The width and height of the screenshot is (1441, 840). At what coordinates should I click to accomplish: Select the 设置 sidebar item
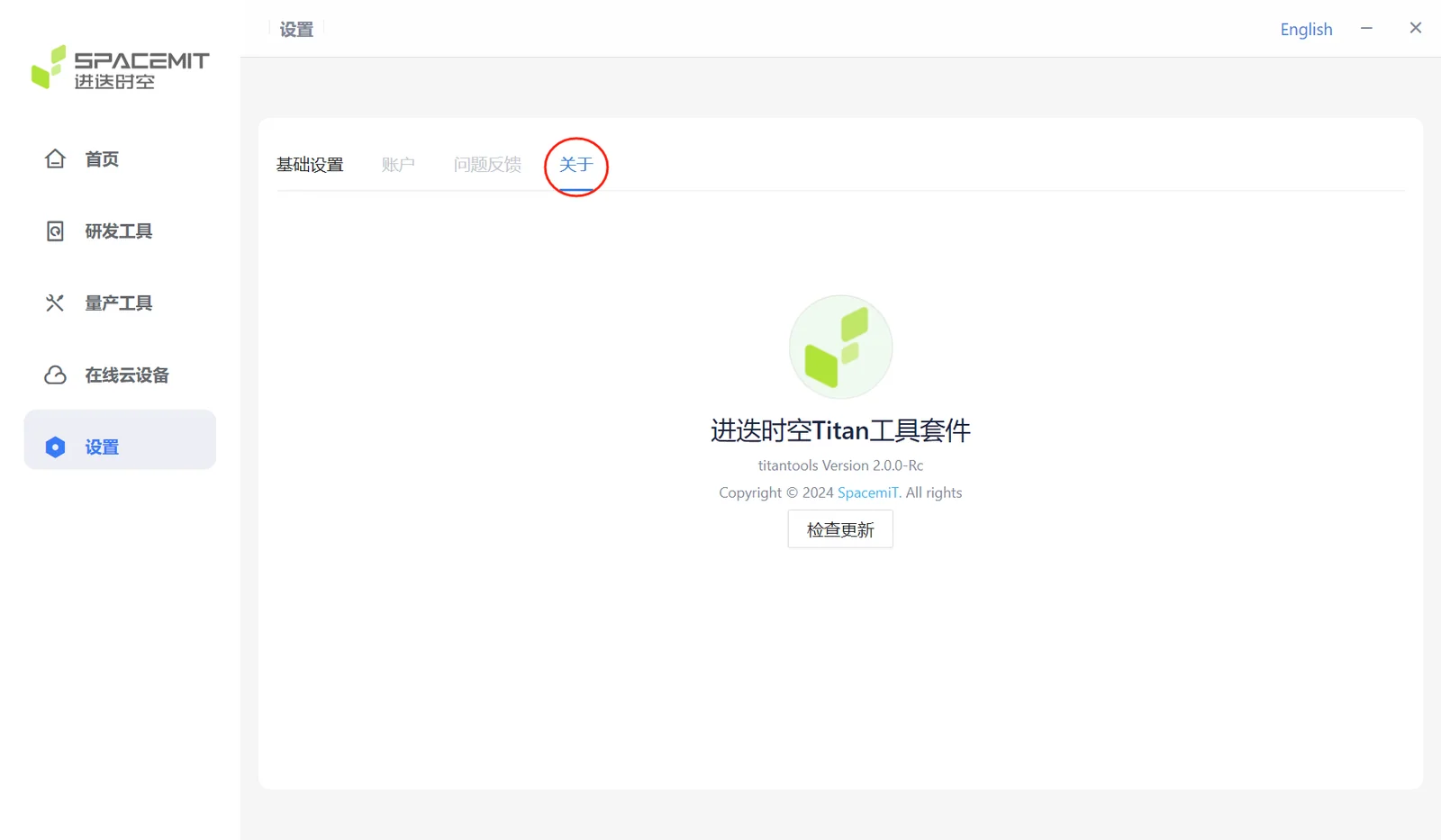point(120,440)
